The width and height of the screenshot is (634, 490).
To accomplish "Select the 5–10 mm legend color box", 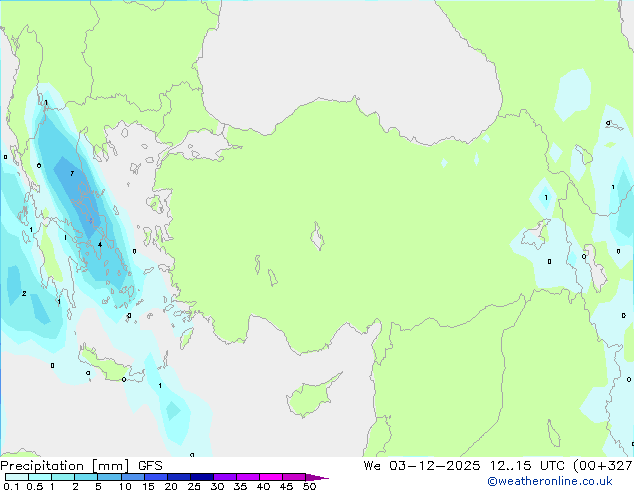I will pyautogui.click(x=109, y=477).
